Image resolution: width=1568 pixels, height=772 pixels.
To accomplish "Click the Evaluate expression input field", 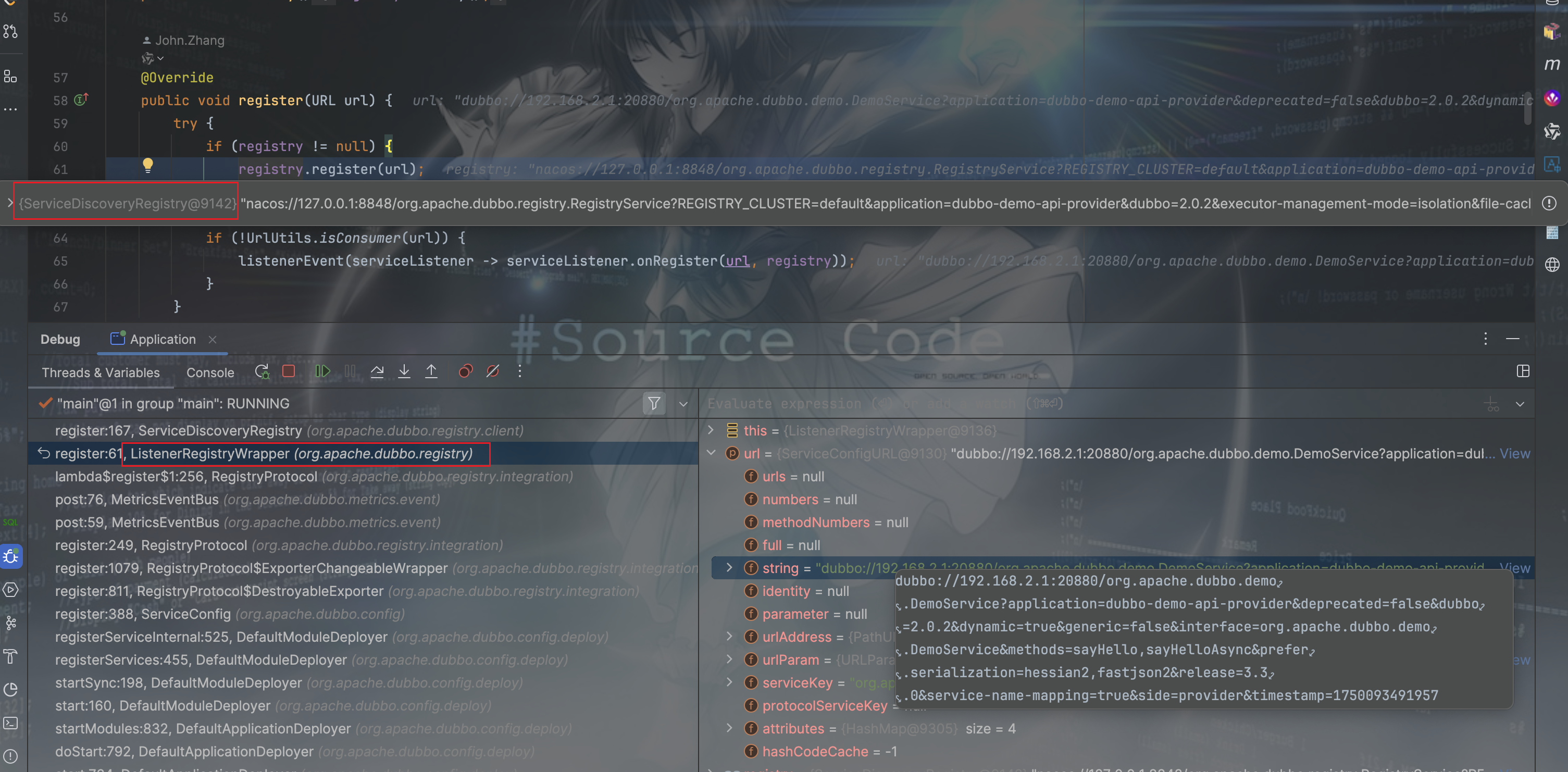I will click(1090, 404).
